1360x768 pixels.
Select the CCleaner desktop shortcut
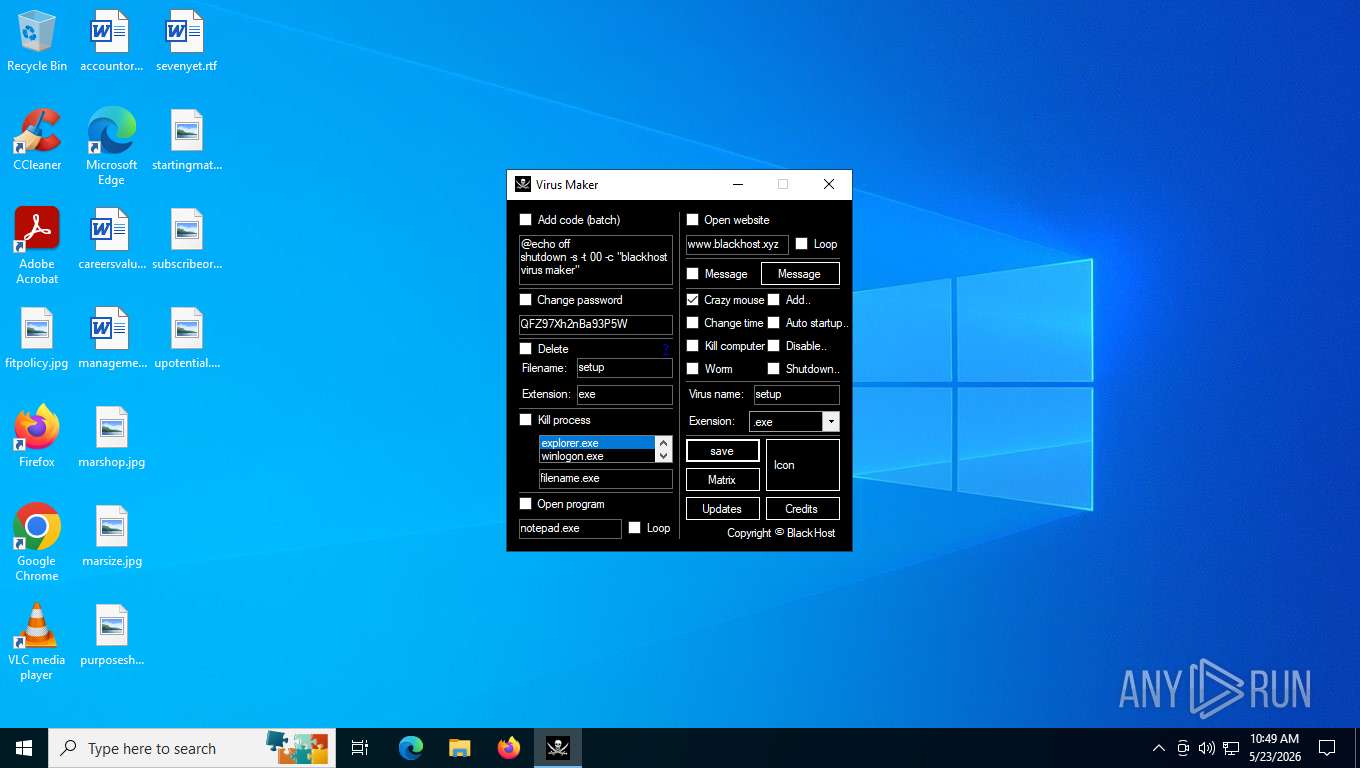37,140
